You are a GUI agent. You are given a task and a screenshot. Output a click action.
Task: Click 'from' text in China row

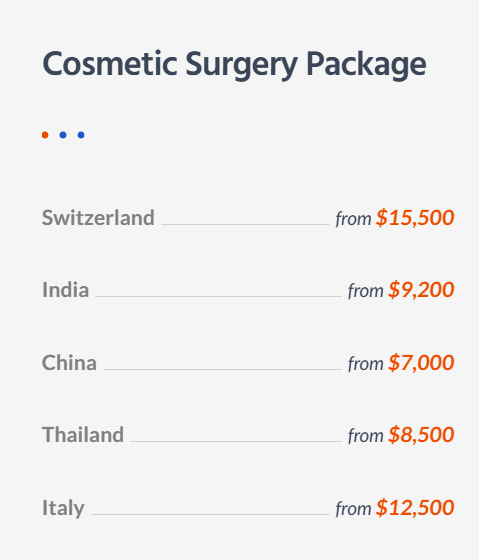tap(366, 364)
